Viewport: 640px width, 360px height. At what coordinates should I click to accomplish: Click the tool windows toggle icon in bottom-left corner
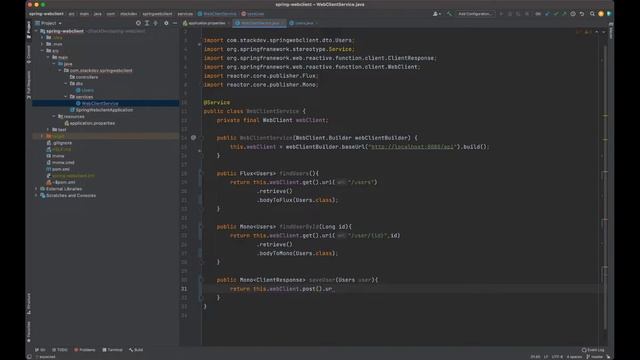click(x=29, y=356)
